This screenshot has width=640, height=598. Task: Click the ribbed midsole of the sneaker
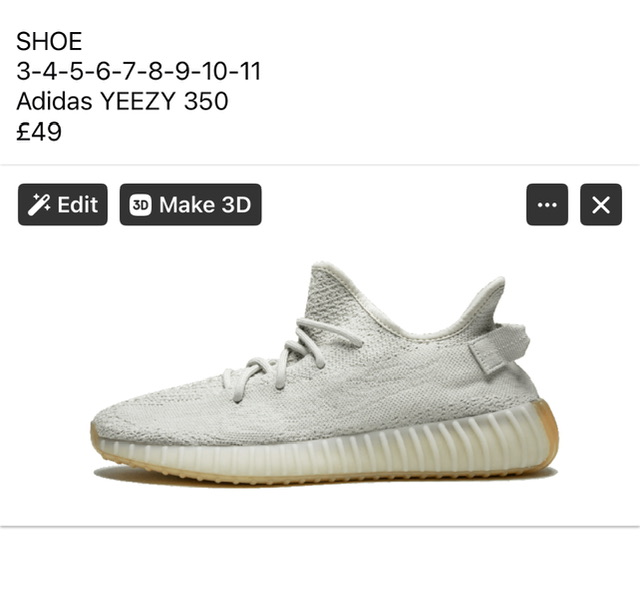coord(327,451)
